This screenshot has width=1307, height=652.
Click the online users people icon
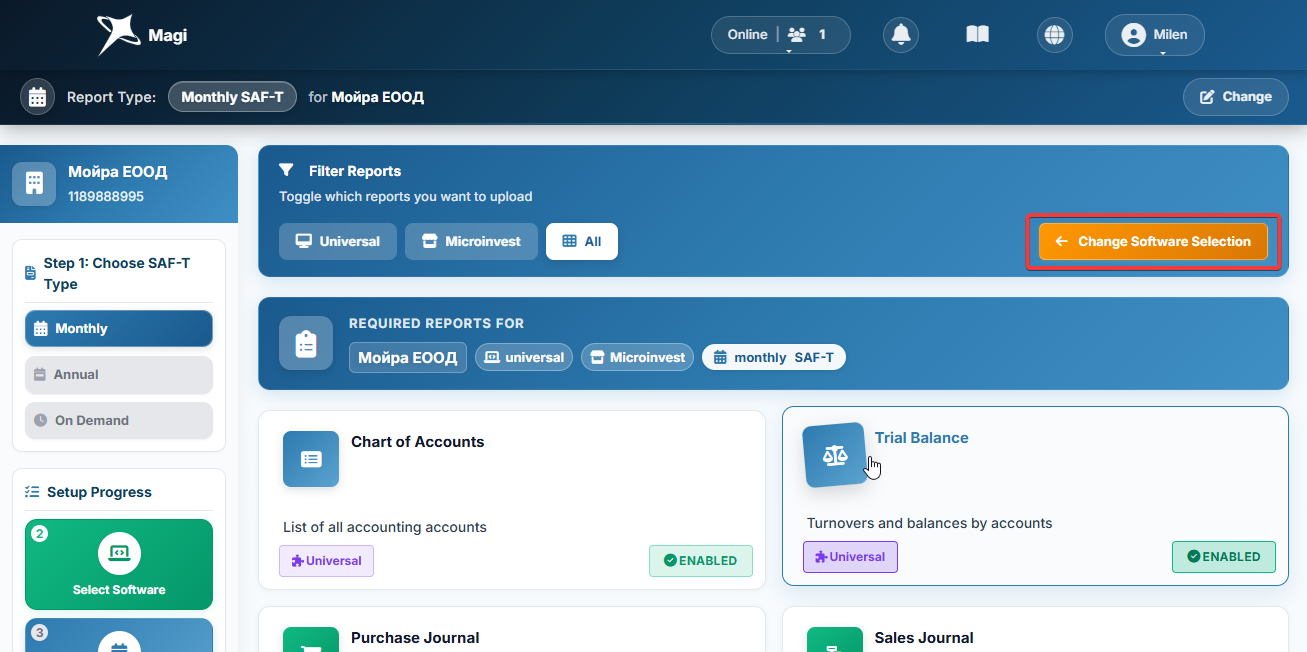click(797, 34)
